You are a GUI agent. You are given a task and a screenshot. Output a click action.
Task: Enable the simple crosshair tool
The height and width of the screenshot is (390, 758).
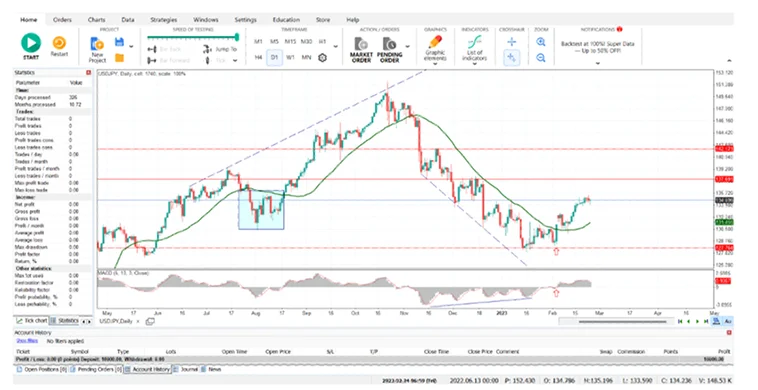(511, 42)
